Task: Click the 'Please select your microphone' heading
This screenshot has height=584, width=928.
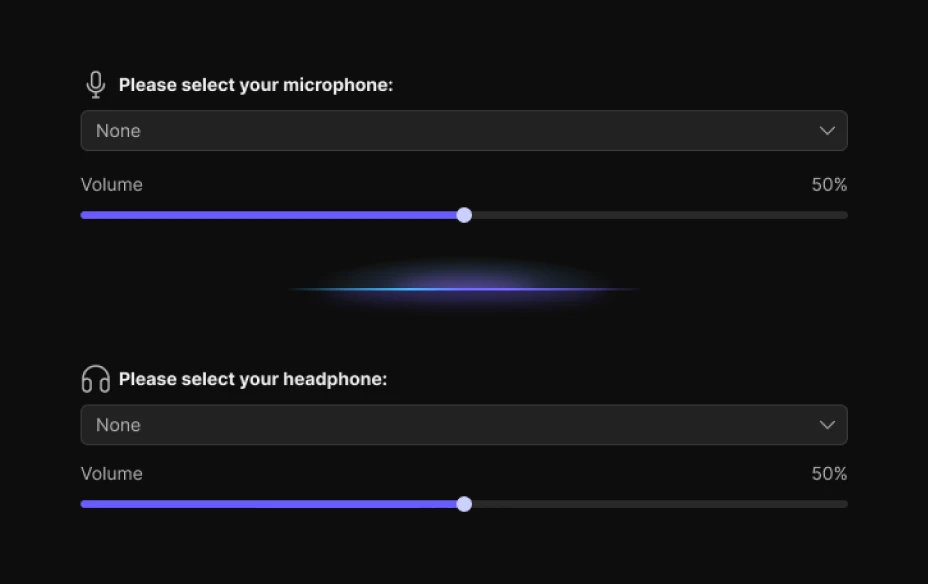Action: [256, 85]
